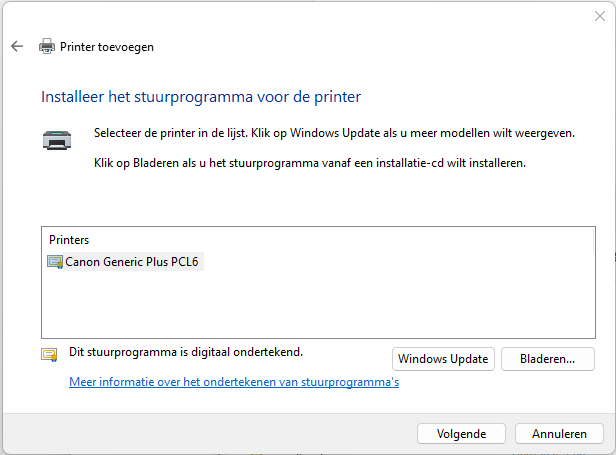Open the Bladeren... browse dialog

547,358
